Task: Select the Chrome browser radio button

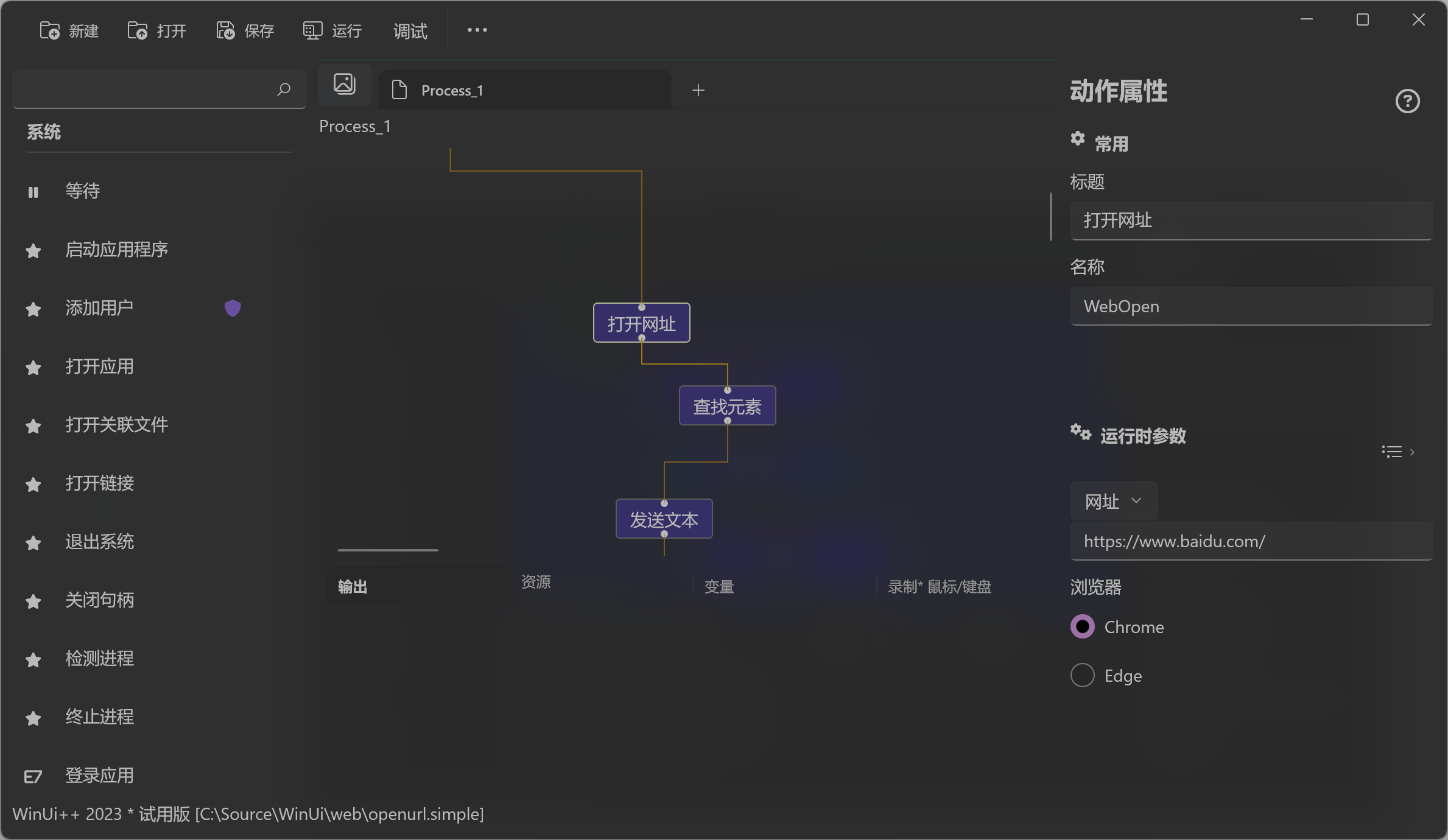Action: (x=1082, y=626)
